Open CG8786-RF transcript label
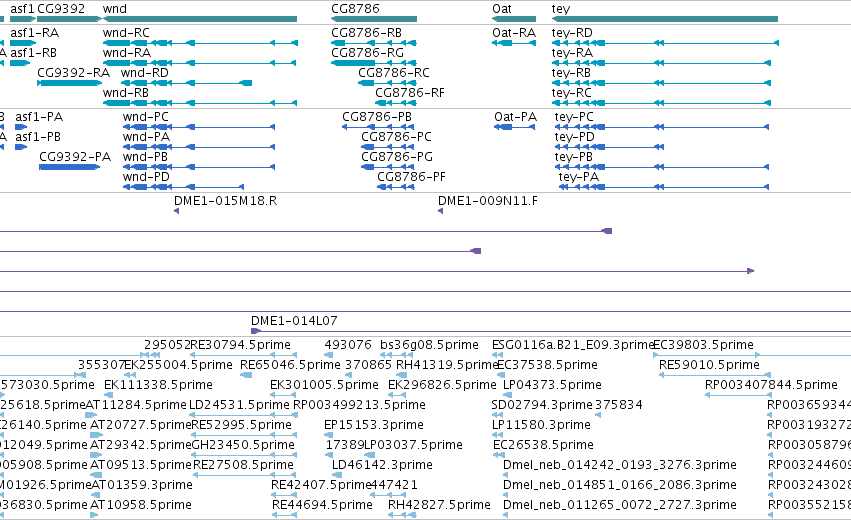The width and height of the screenshot is (851, 520). coord(410,93)
